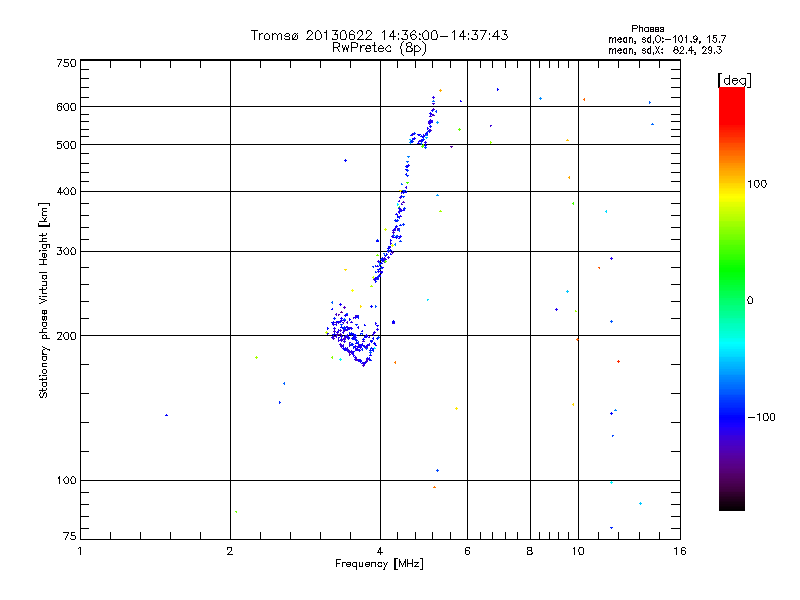Click the x-axis tick label '4'
The image size is (800, 600).
click(x=380, y=551)
